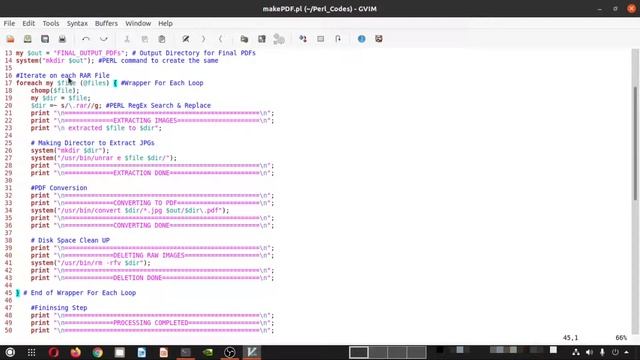Launch Opera from the taskbar
640x360 pixels.
[x=53, y=352]
